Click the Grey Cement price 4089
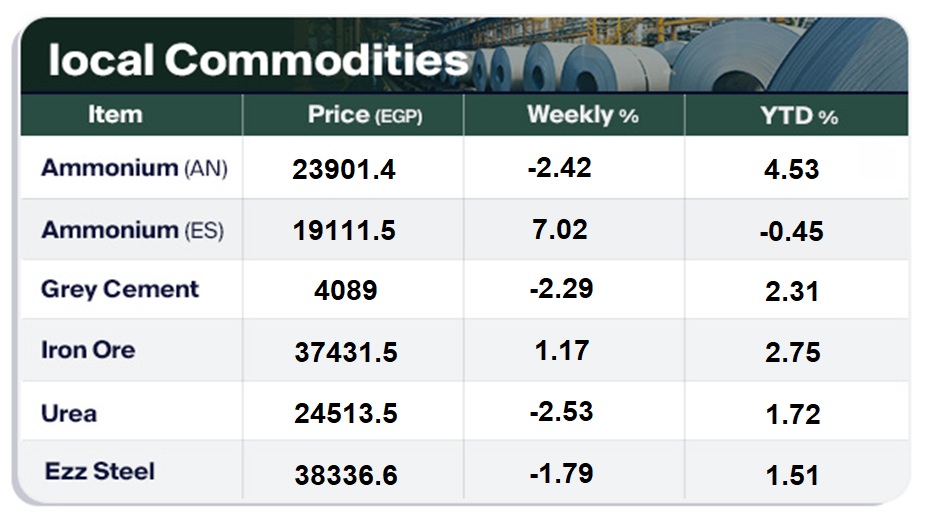The width and height of the screenshot is (927, 524). tap(345, 291)
